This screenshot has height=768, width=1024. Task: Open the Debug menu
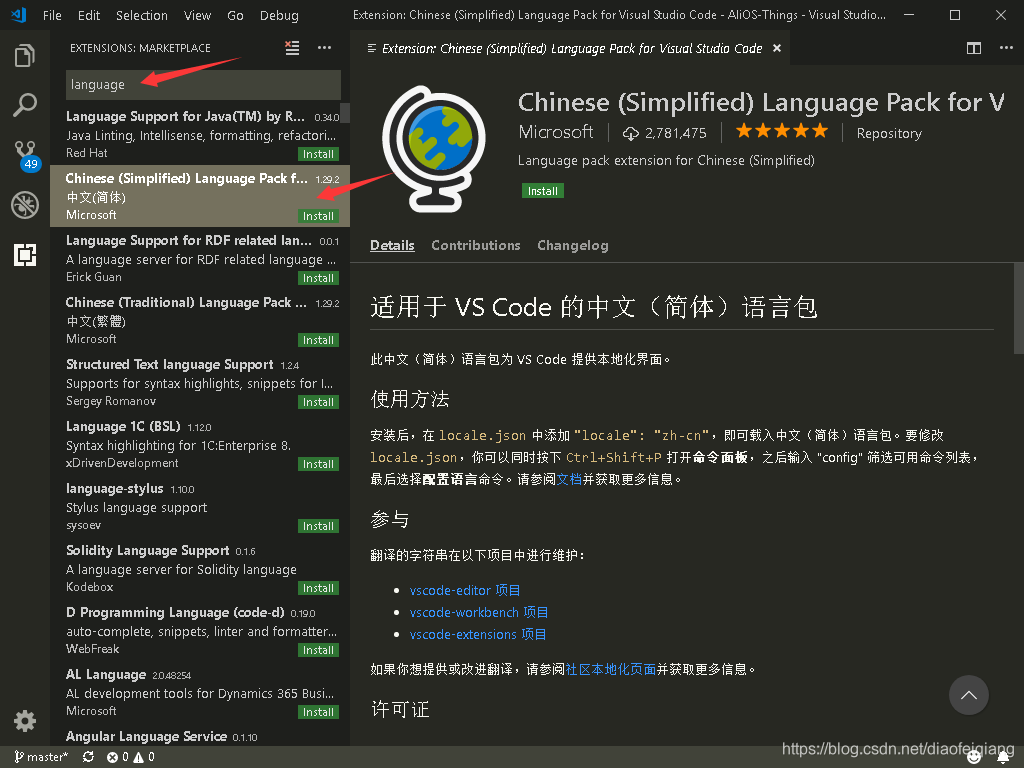coord(279,15)
